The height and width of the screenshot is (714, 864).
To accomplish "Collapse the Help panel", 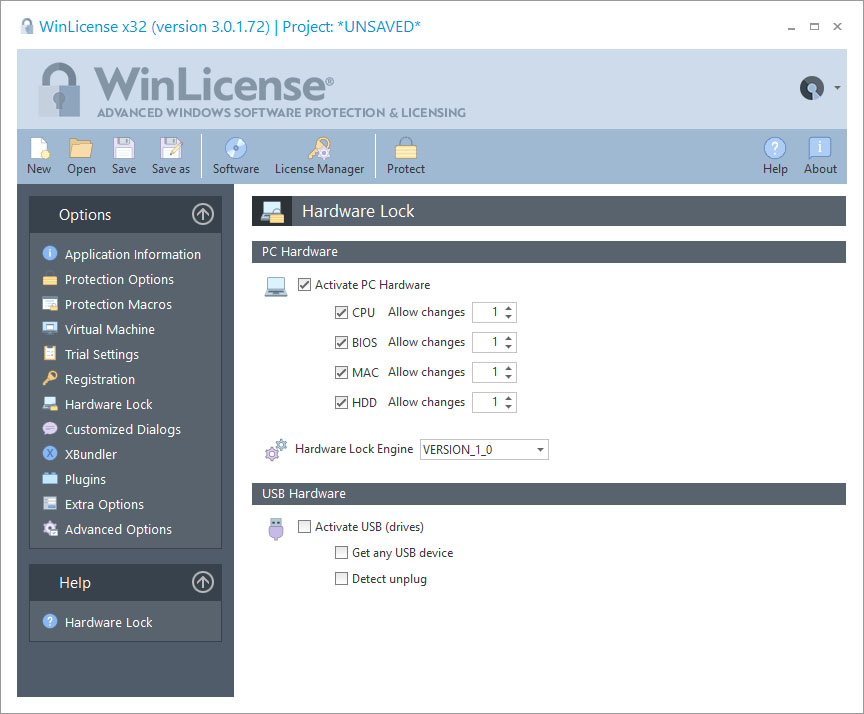I will coord(203,582).
